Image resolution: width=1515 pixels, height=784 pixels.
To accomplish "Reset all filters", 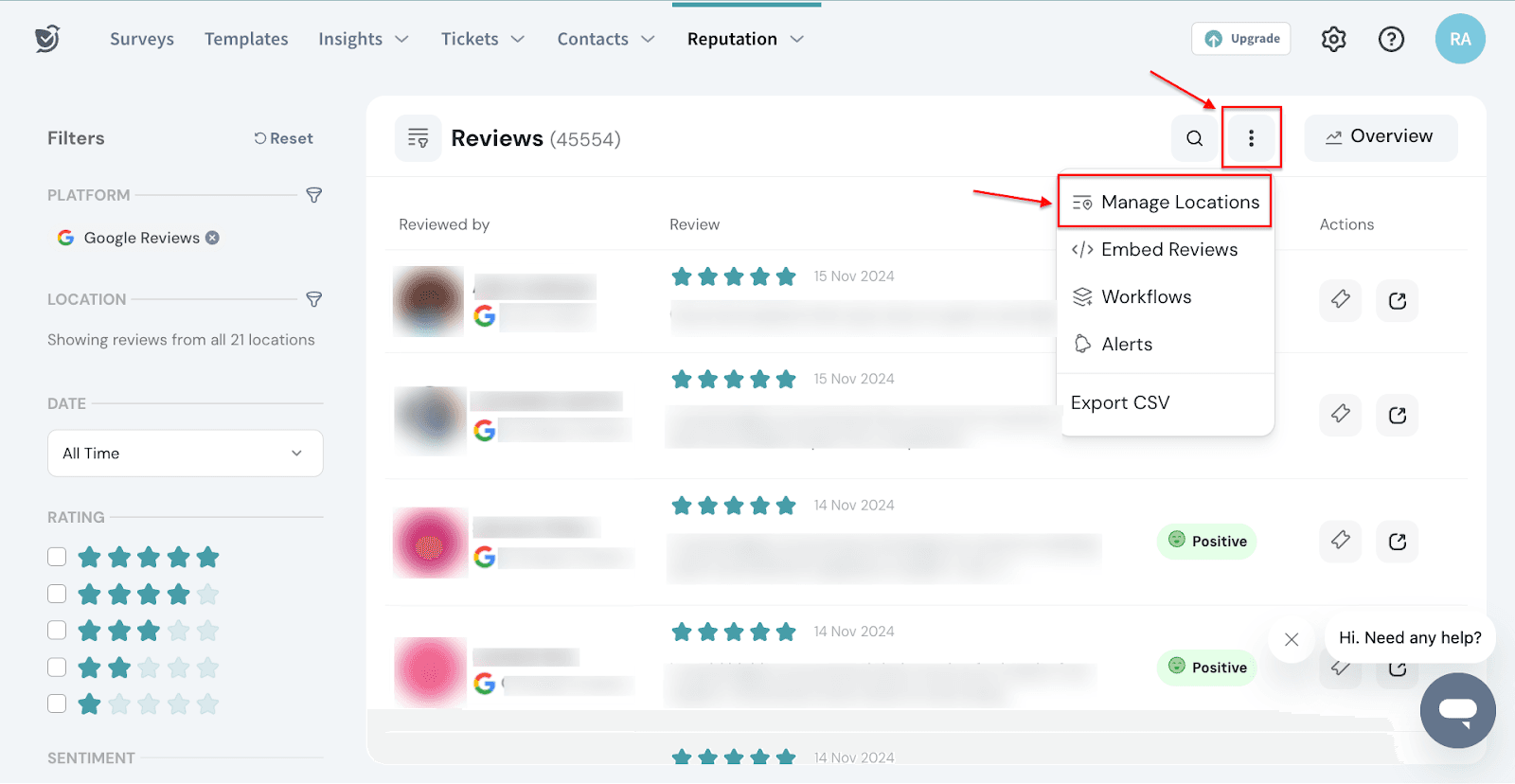I will (x=283, y=138).
